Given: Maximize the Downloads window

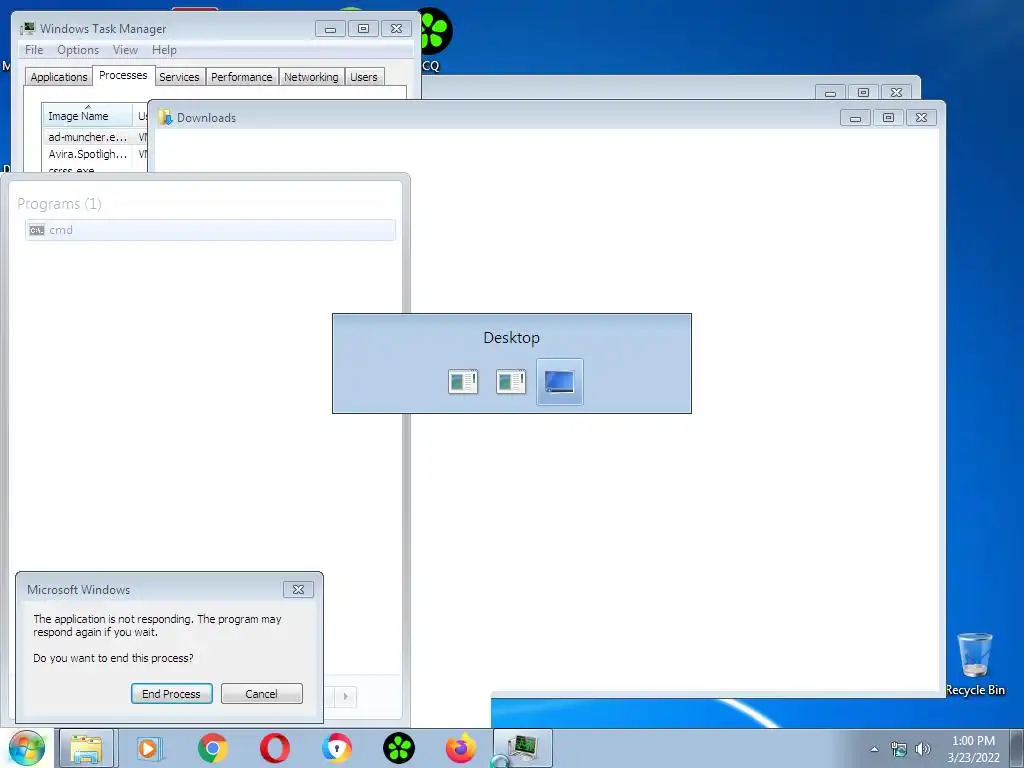Looking at the screenshot, I should click(x=888, y=118).
